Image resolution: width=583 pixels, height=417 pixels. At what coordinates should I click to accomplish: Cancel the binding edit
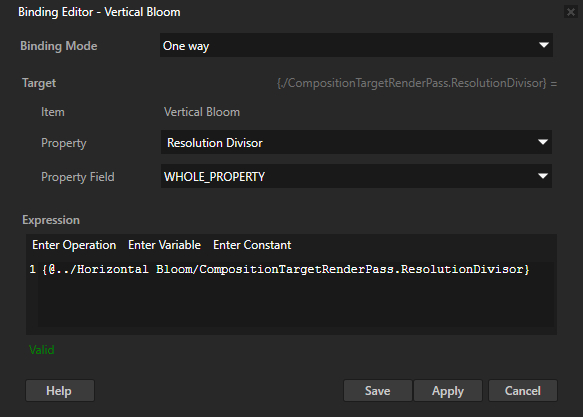point(523,391)
